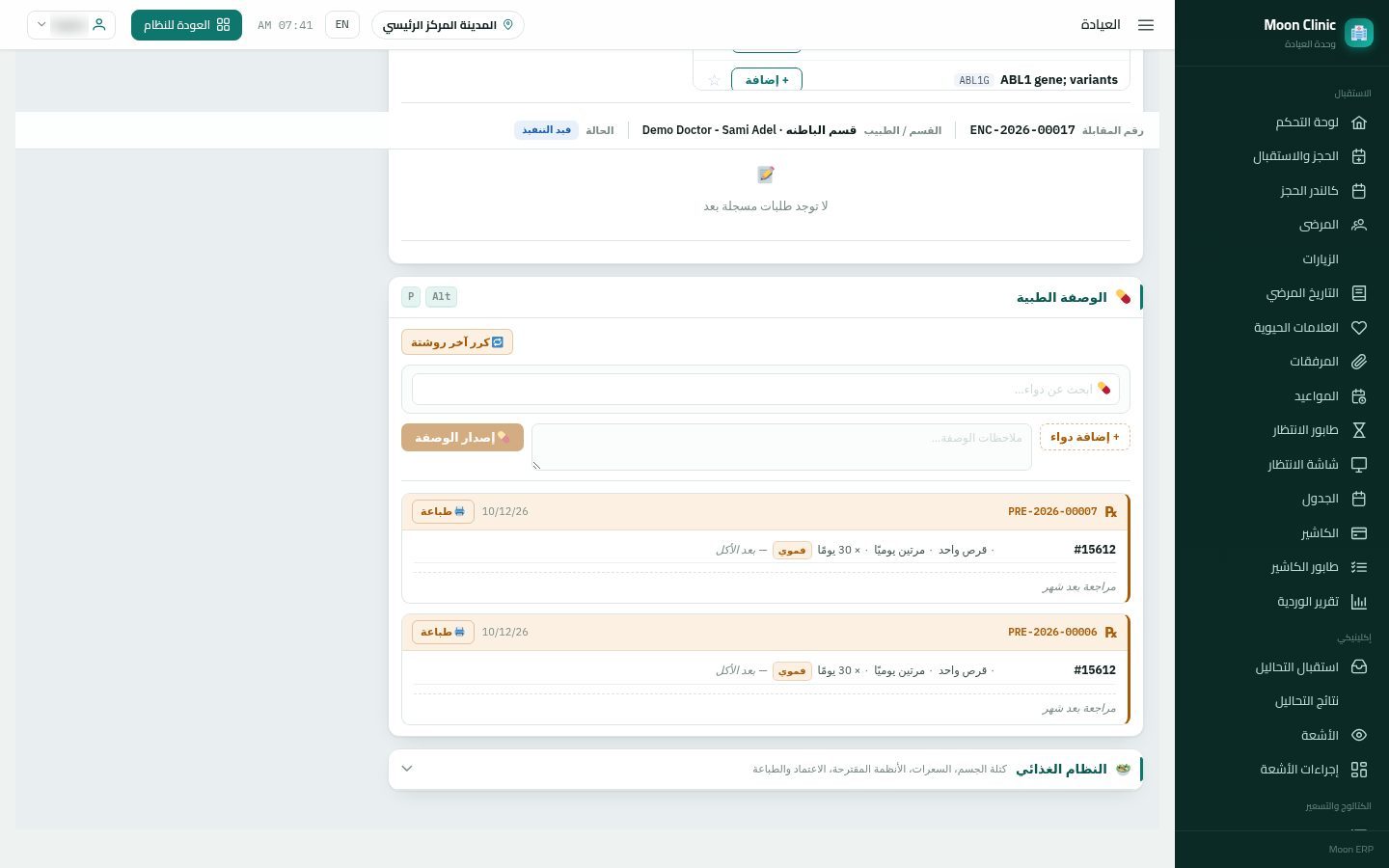This screenshot has width=1389, height=868.
Task: Click the تقرير الوردية chart icon
Action: (x=1359, y=602)
